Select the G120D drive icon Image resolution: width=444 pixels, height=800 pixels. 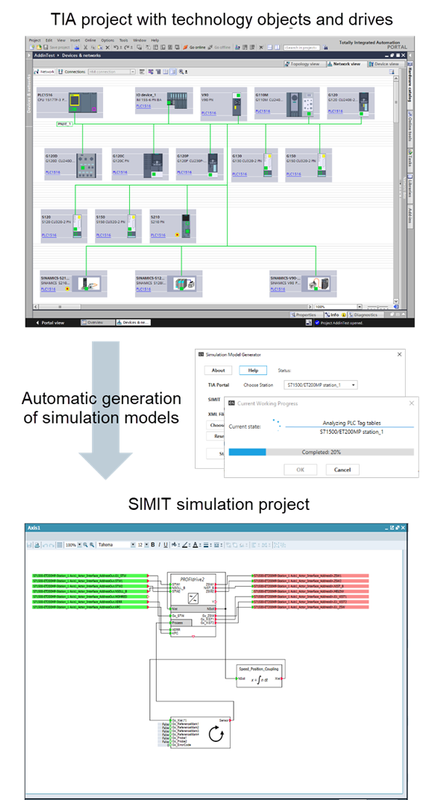(x=86, y=165)
